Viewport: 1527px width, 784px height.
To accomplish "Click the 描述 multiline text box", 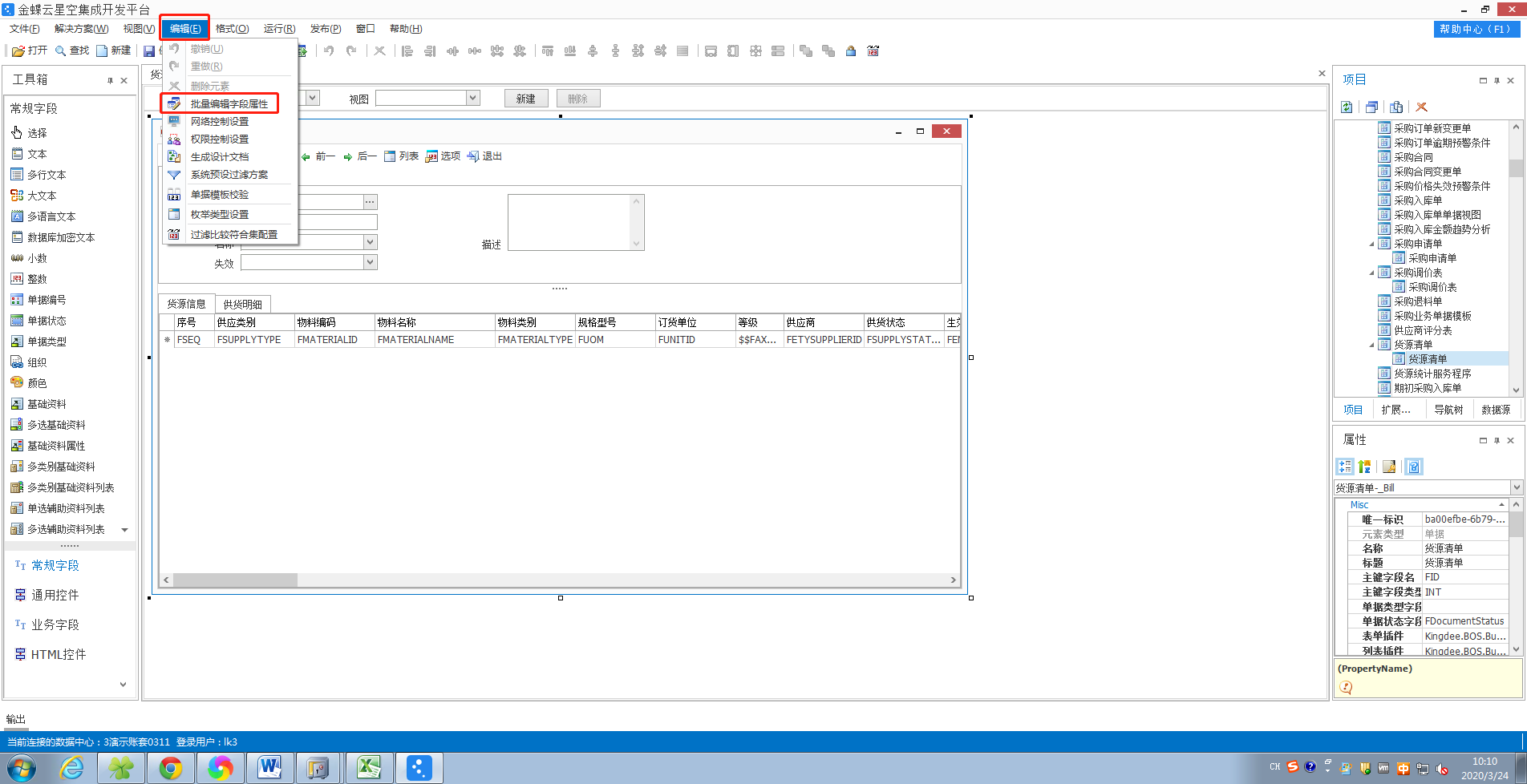I will point(576,222).
